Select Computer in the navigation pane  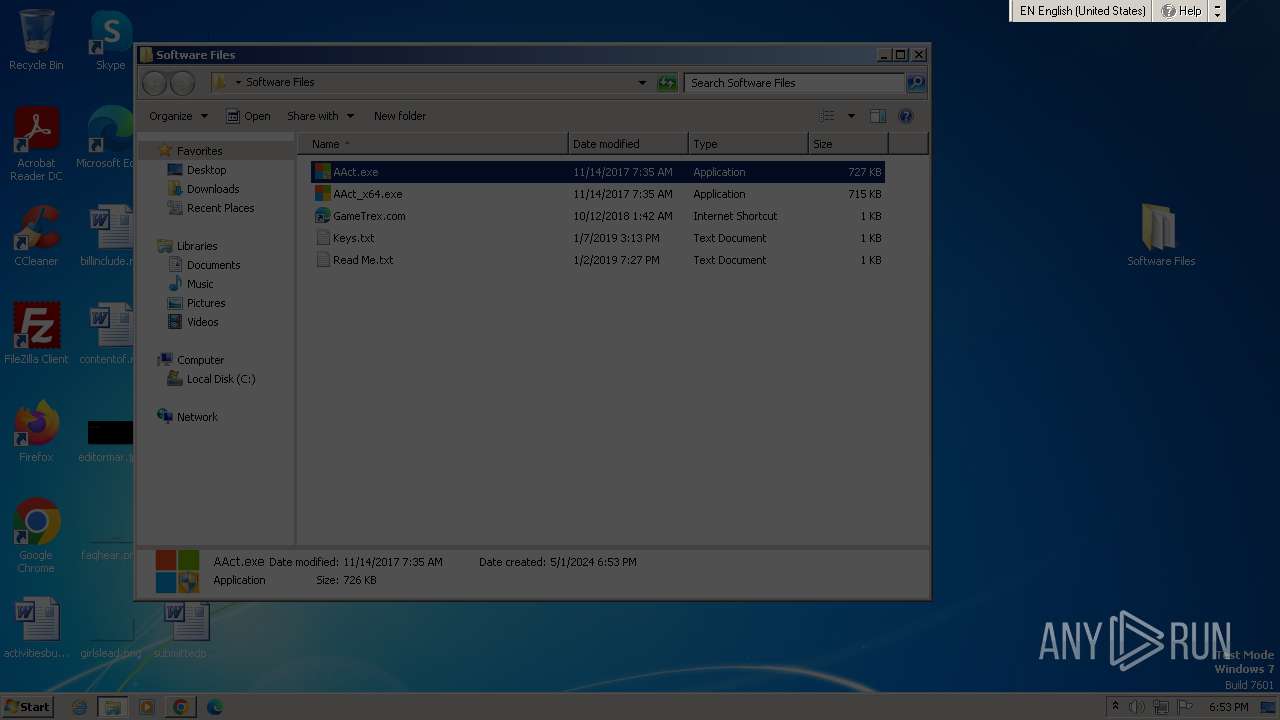(200, 360)
